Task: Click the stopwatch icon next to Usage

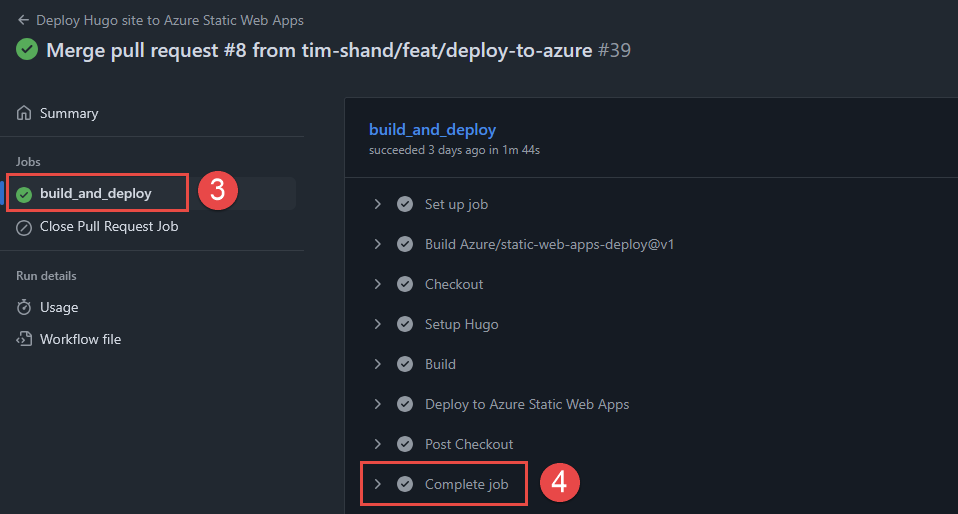Action: [24, 307]
